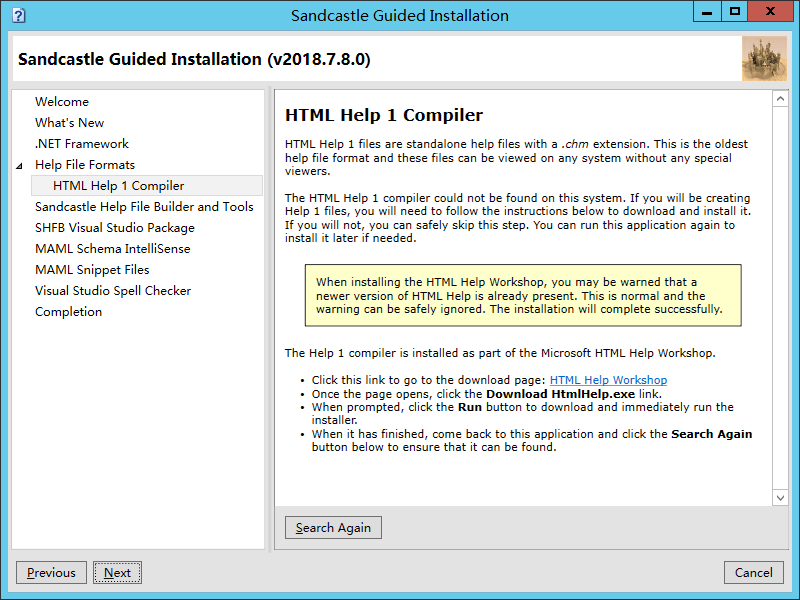800x600 pixels.
Task: Click the HTML Help 1 Compiler heading
Action: (384, 115)
